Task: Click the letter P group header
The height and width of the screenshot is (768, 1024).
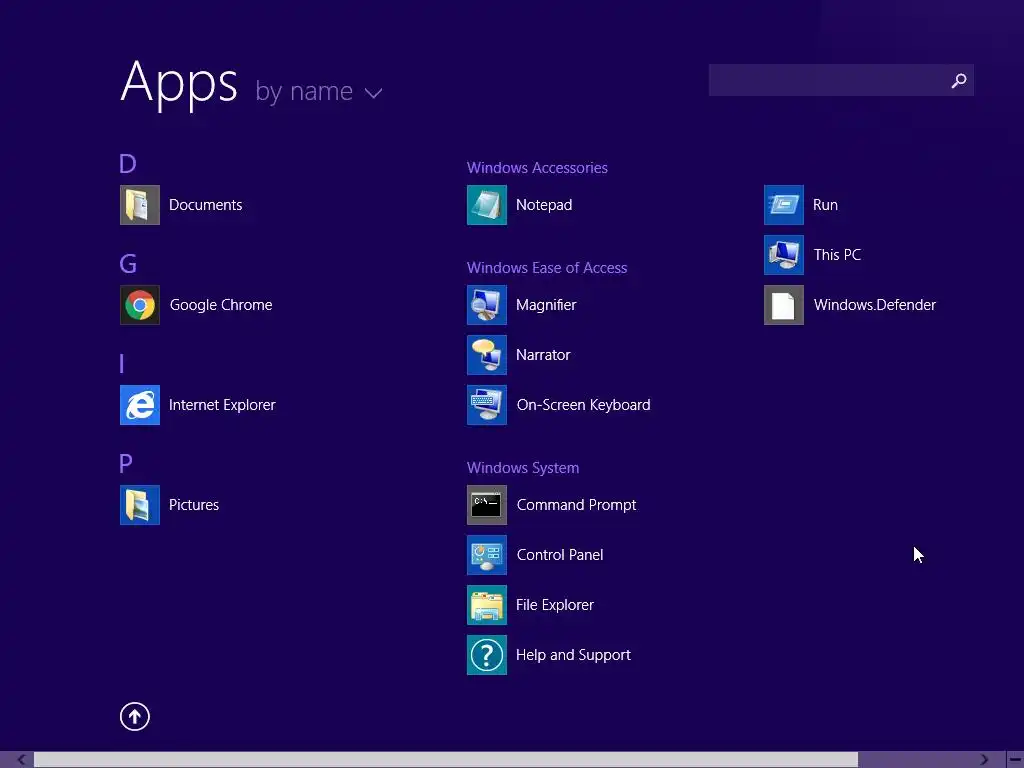Action: (126, 464)
